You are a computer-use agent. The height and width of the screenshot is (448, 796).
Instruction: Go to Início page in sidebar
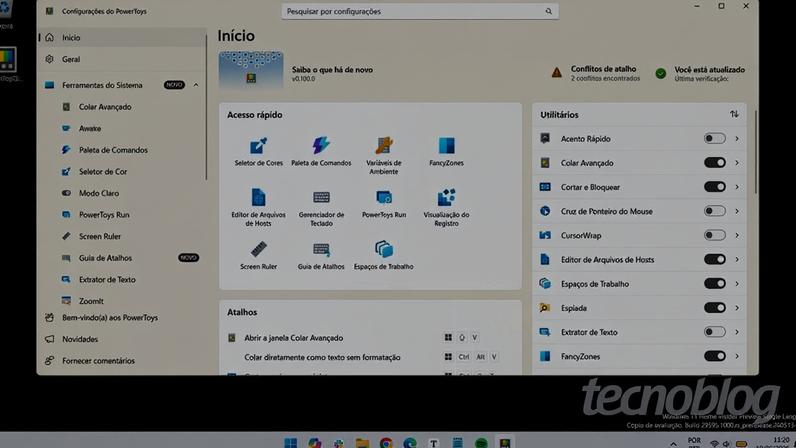(122, 38)
